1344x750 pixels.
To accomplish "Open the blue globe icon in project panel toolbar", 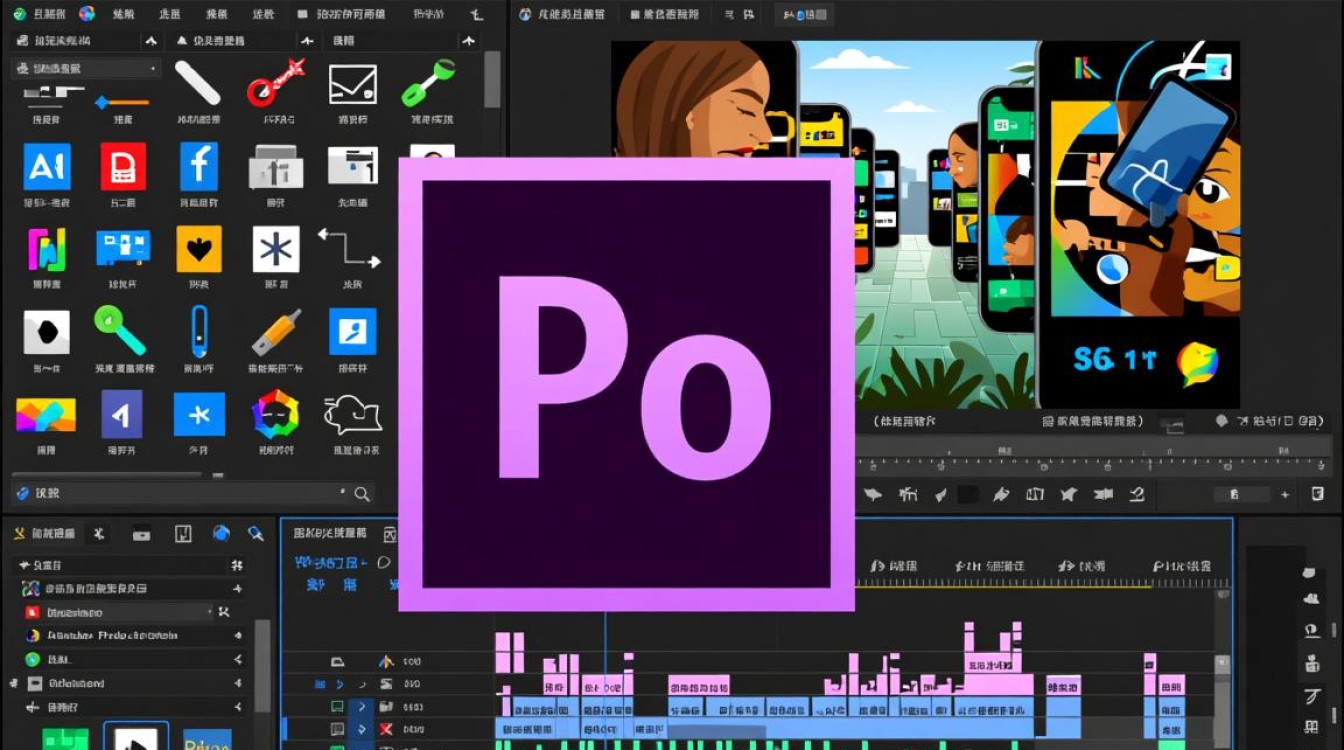I will [221, 534].
